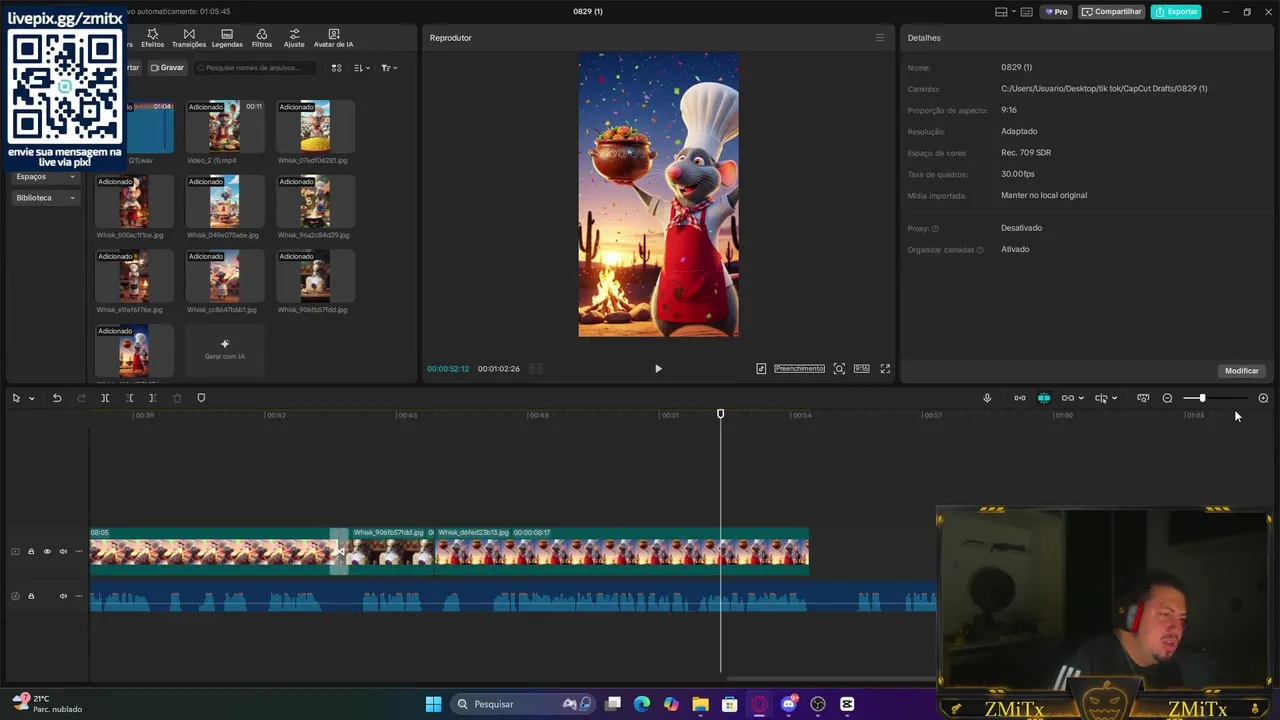Split the clip at the playhead
The height and width of the screenshot is (720, 1280).
tap(105, 398)
